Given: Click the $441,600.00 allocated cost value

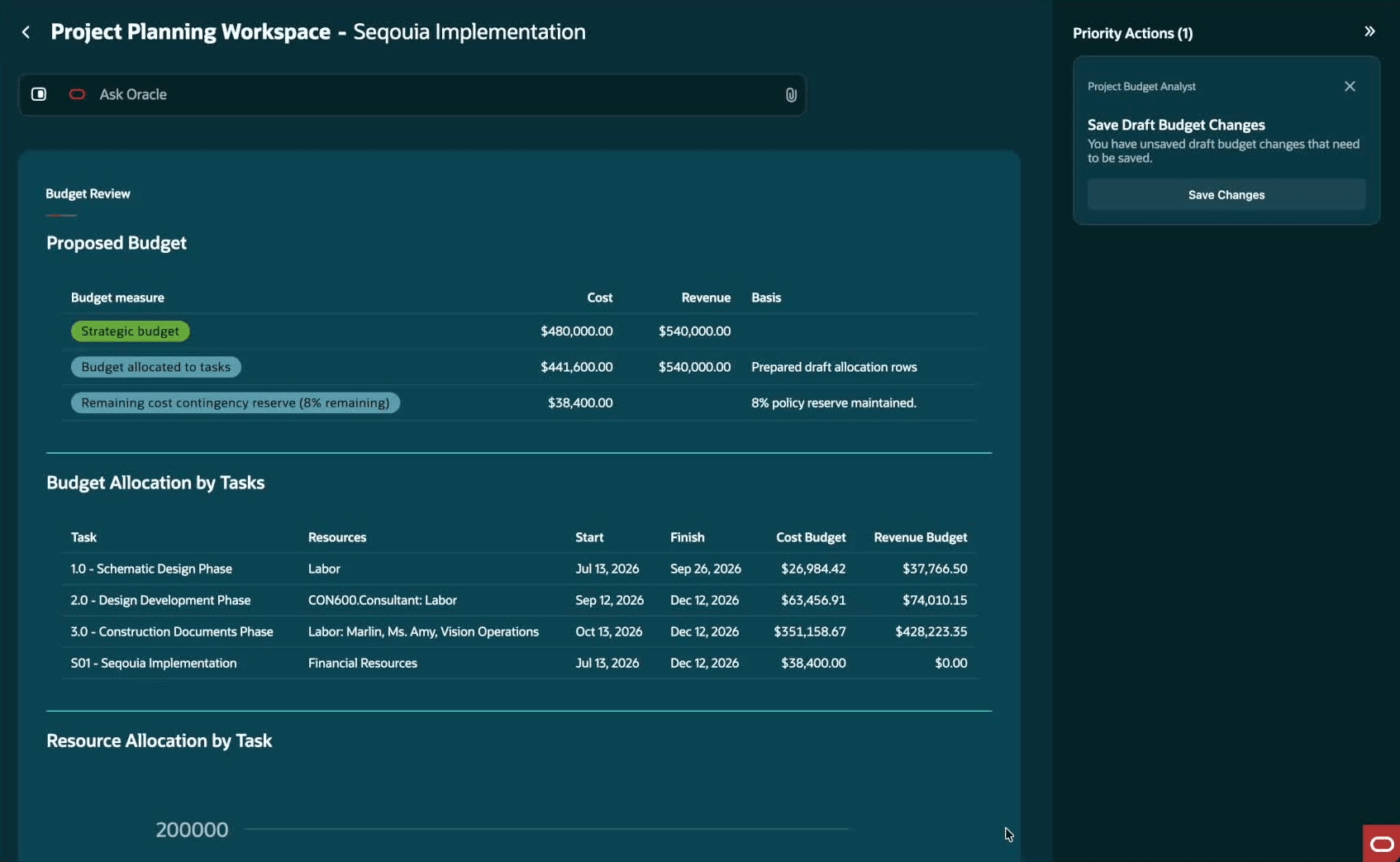Looking at the screenshot, I should pos(576,367).
